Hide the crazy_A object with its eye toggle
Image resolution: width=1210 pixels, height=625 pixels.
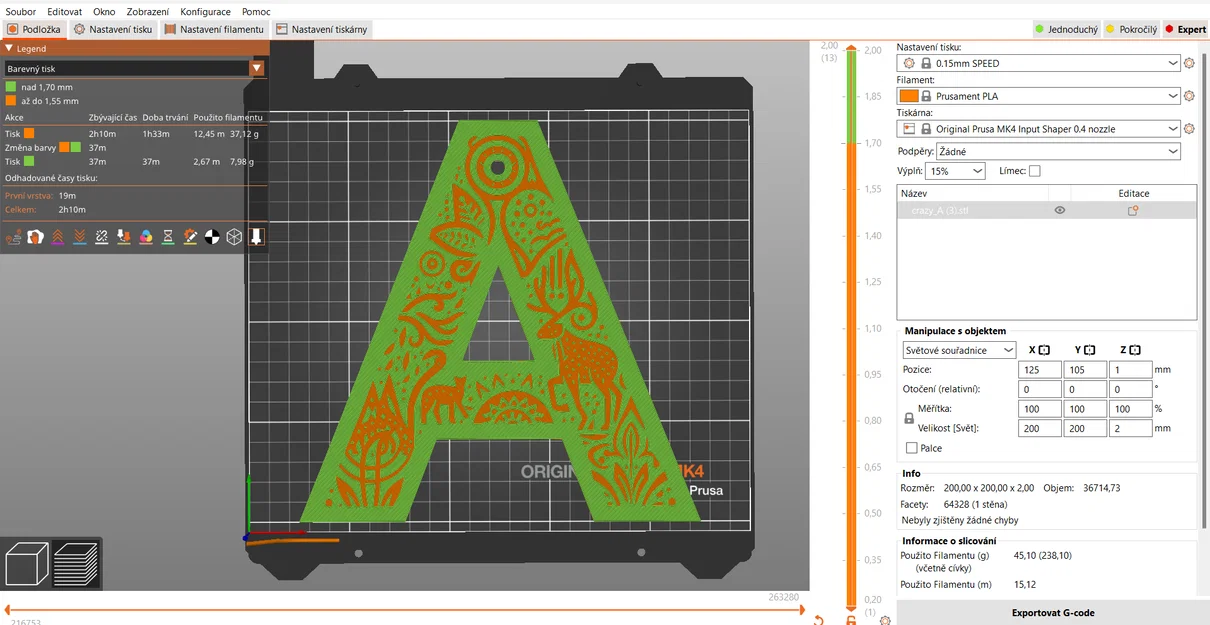click(x=1059, y=210)
